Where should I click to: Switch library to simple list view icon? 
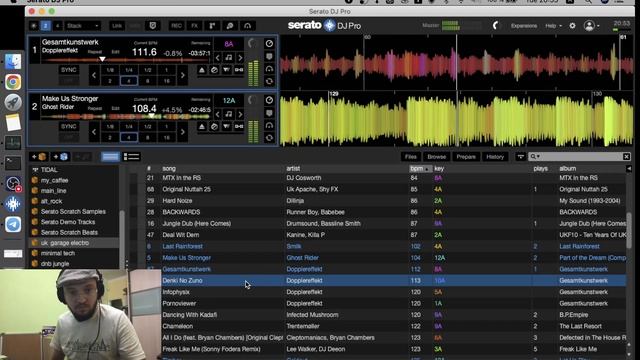coord(110,157)
